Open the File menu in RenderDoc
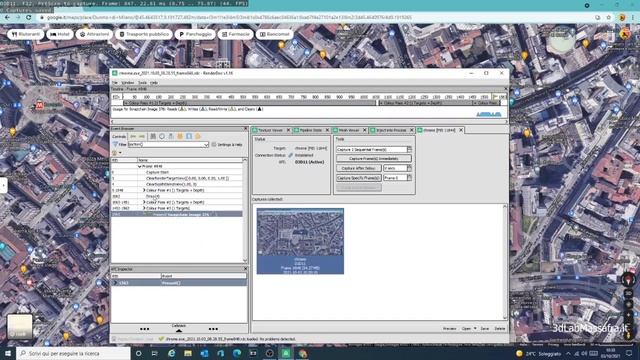Viewport: 640px width, 360px height. 115,83
